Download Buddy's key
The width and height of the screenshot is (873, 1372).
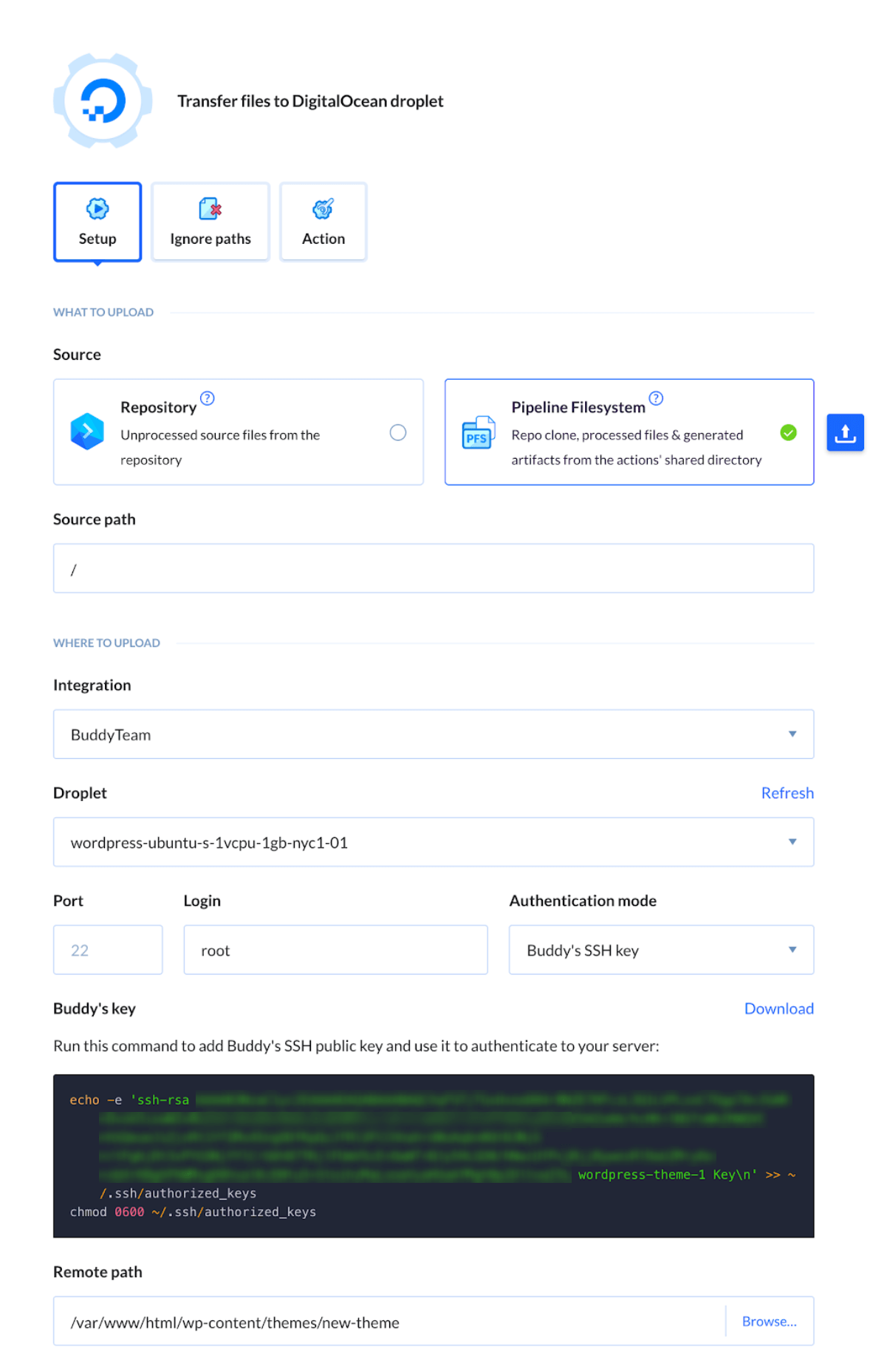pyautogui.click(x=778, y=1008)
